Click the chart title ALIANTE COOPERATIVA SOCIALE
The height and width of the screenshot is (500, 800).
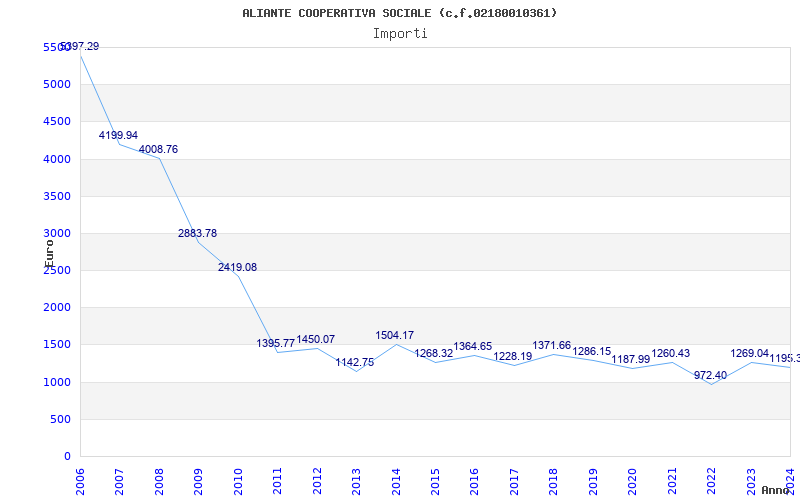pyautogui.click(x=399, y=13)
